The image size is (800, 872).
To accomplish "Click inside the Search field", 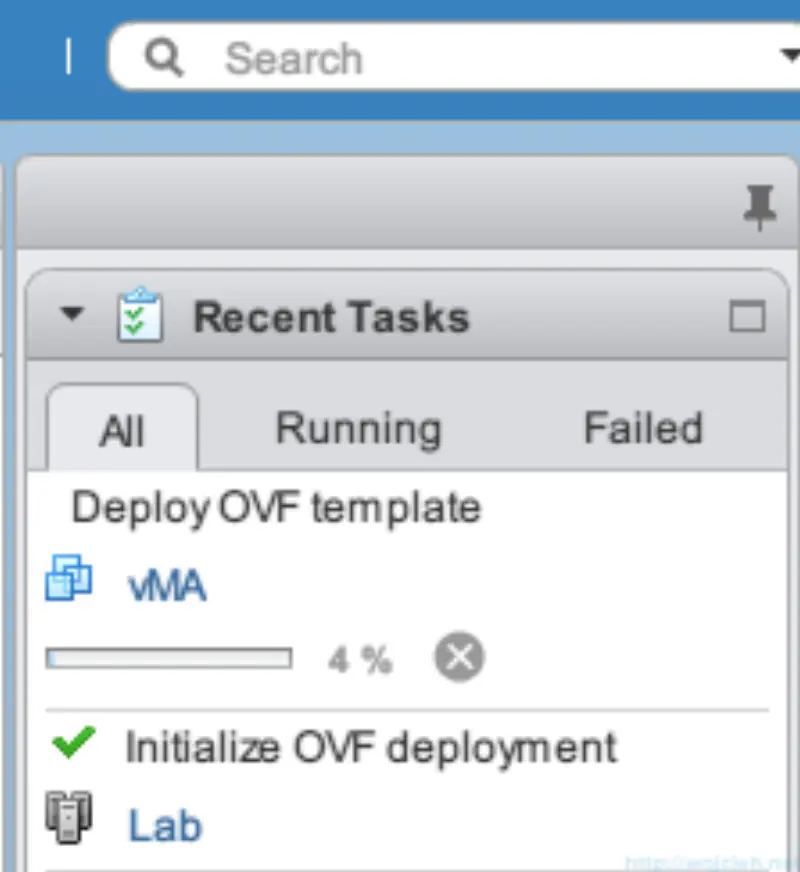I will [350, 57].
